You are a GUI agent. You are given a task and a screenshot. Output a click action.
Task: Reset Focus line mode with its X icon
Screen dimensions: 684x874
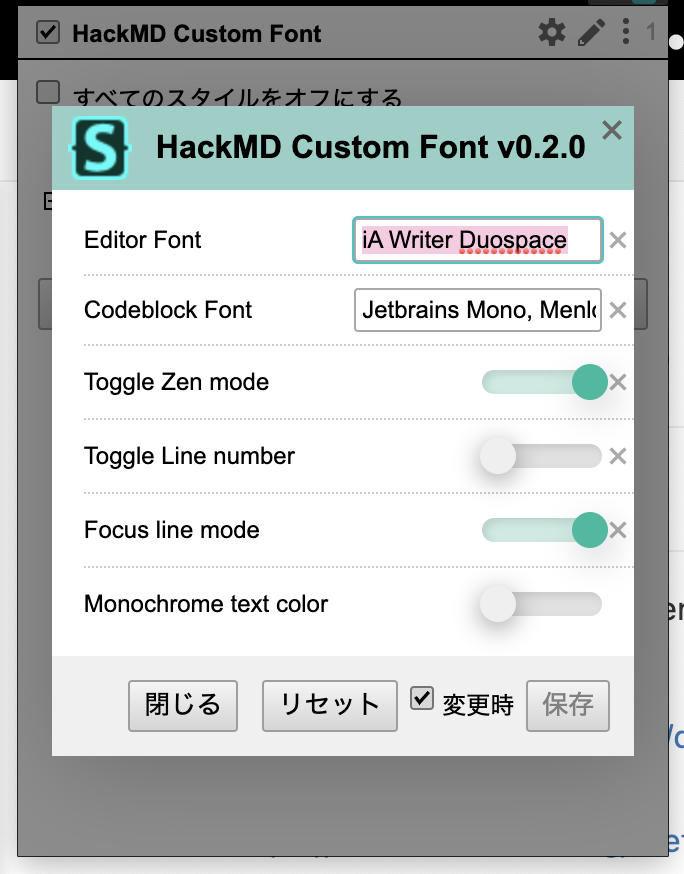click(618, 530)
